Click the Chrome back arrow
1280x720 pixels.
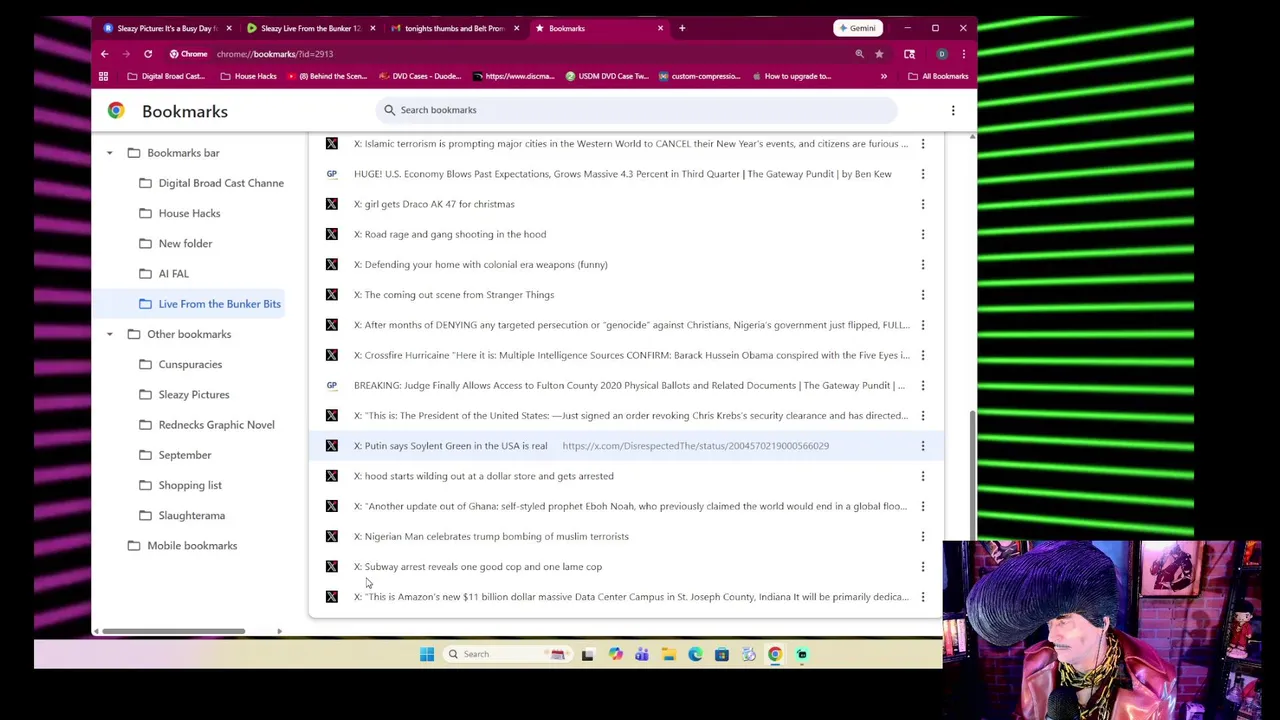point(104,54)
